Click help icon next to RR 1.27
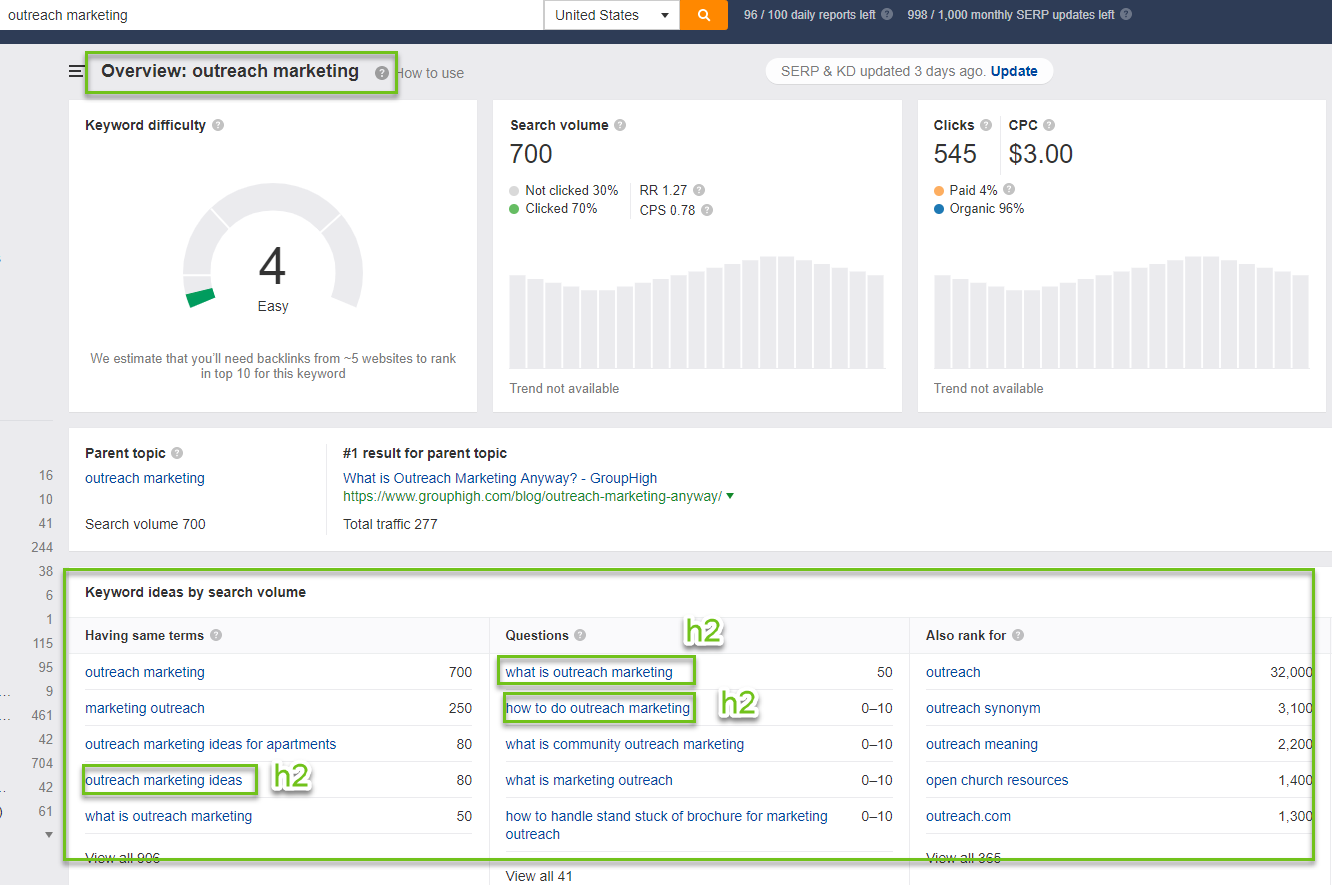This screenshot has height=885, width=1332. pyautogui.click(x=699, y=190)
